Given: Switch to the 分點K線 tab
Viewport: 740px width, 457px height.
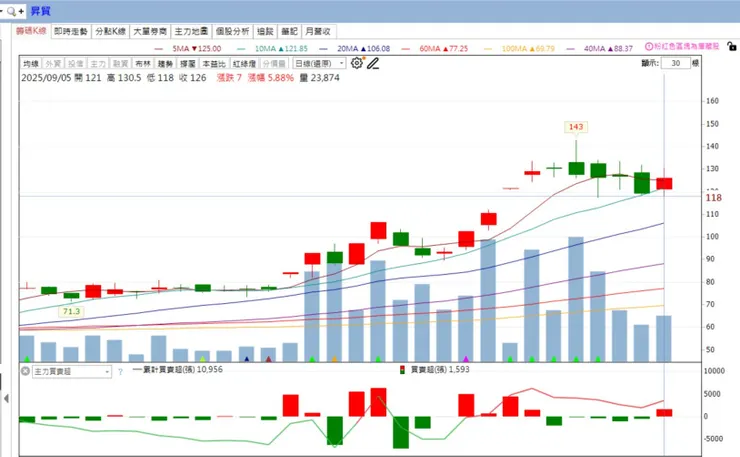Looking at the screenshot, I should tap(110, 31).
